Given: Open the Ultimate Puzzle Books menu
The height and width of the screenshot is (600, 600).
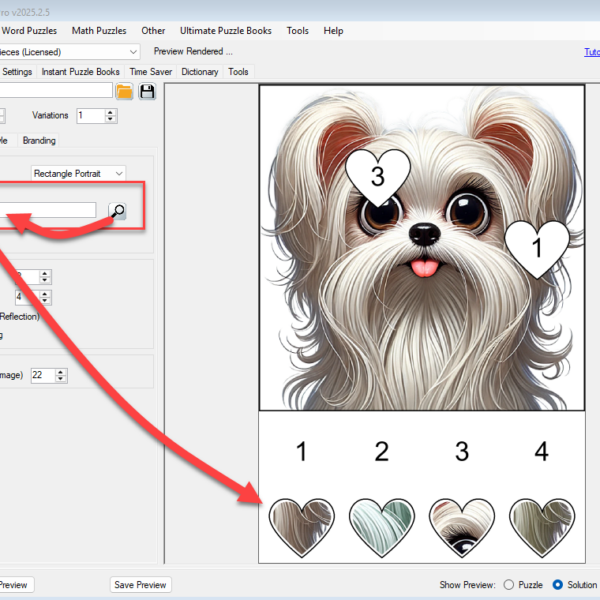Looking at the screenshot, I should 227,31.
